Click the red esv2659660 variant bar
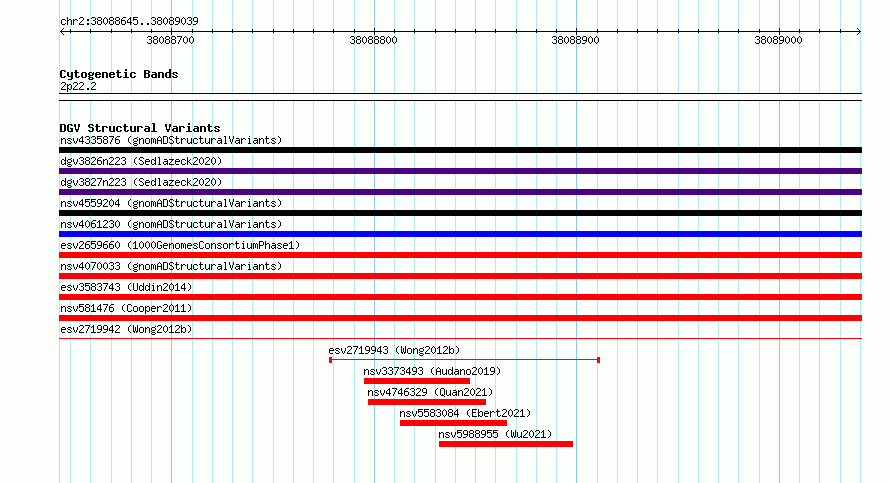 pos(460,255)
